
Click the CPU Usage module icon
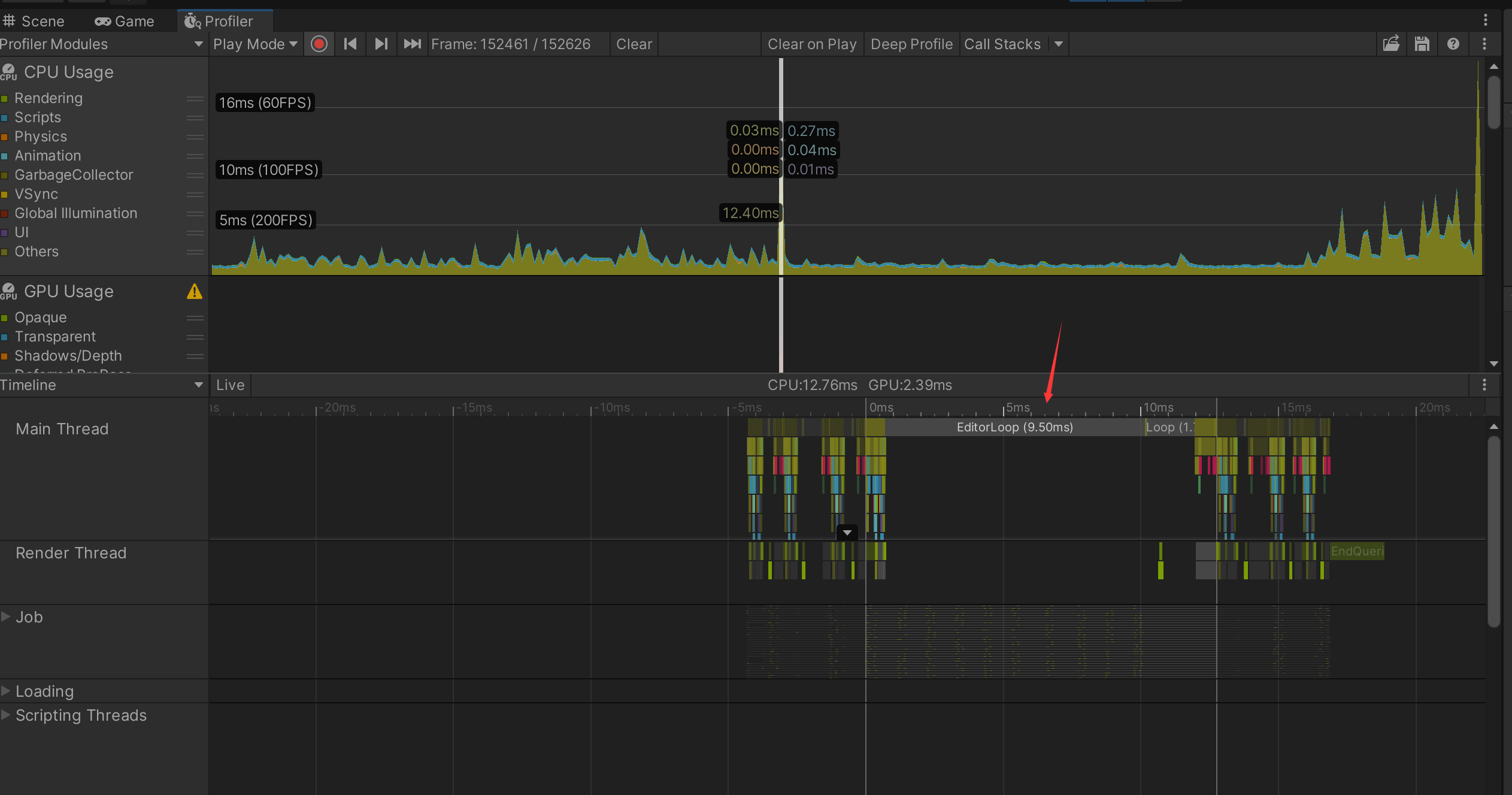pyautogui.click(x=8, y=72)
